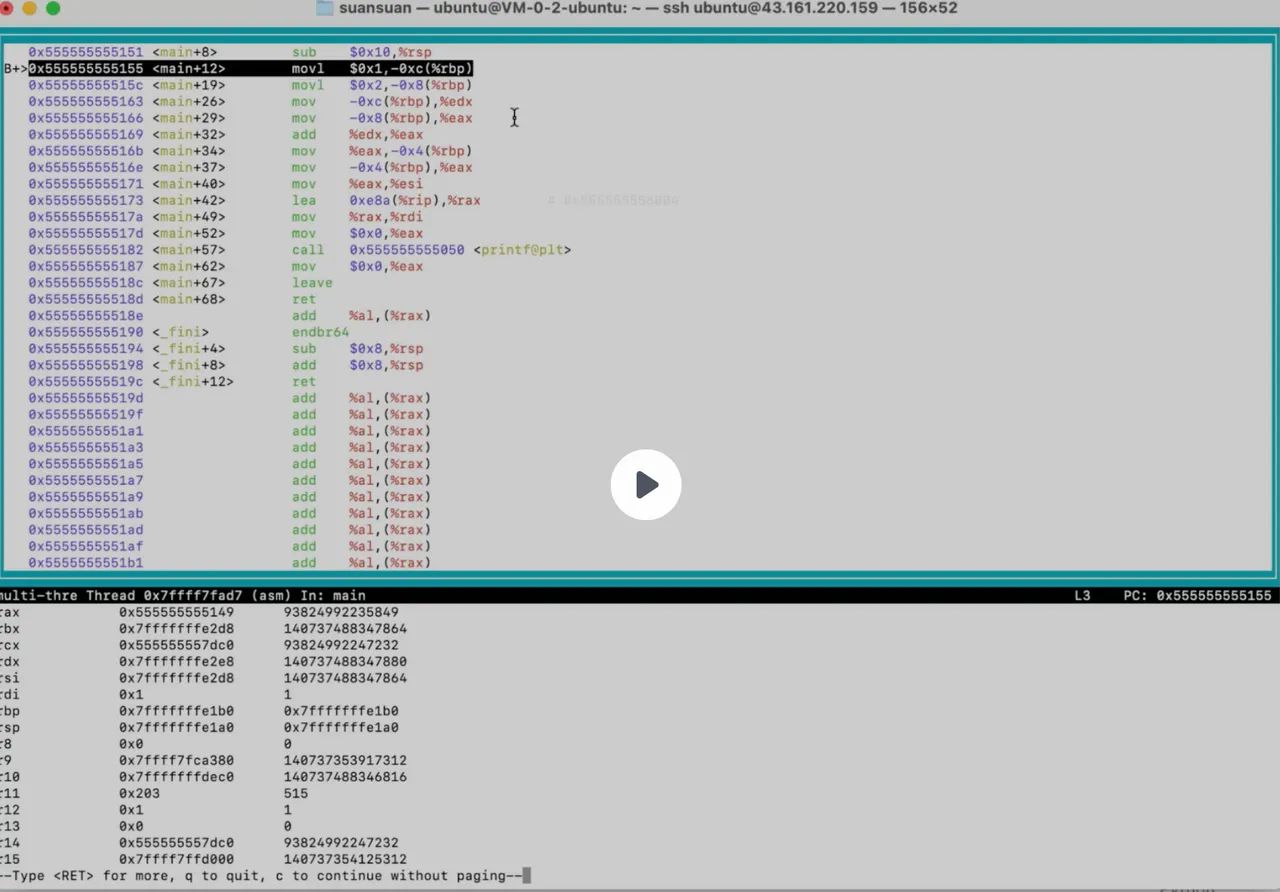Select the decimal value 515
Image resolution: width=1280 pixels, height=892 pixels.
[x=296, y=793]
